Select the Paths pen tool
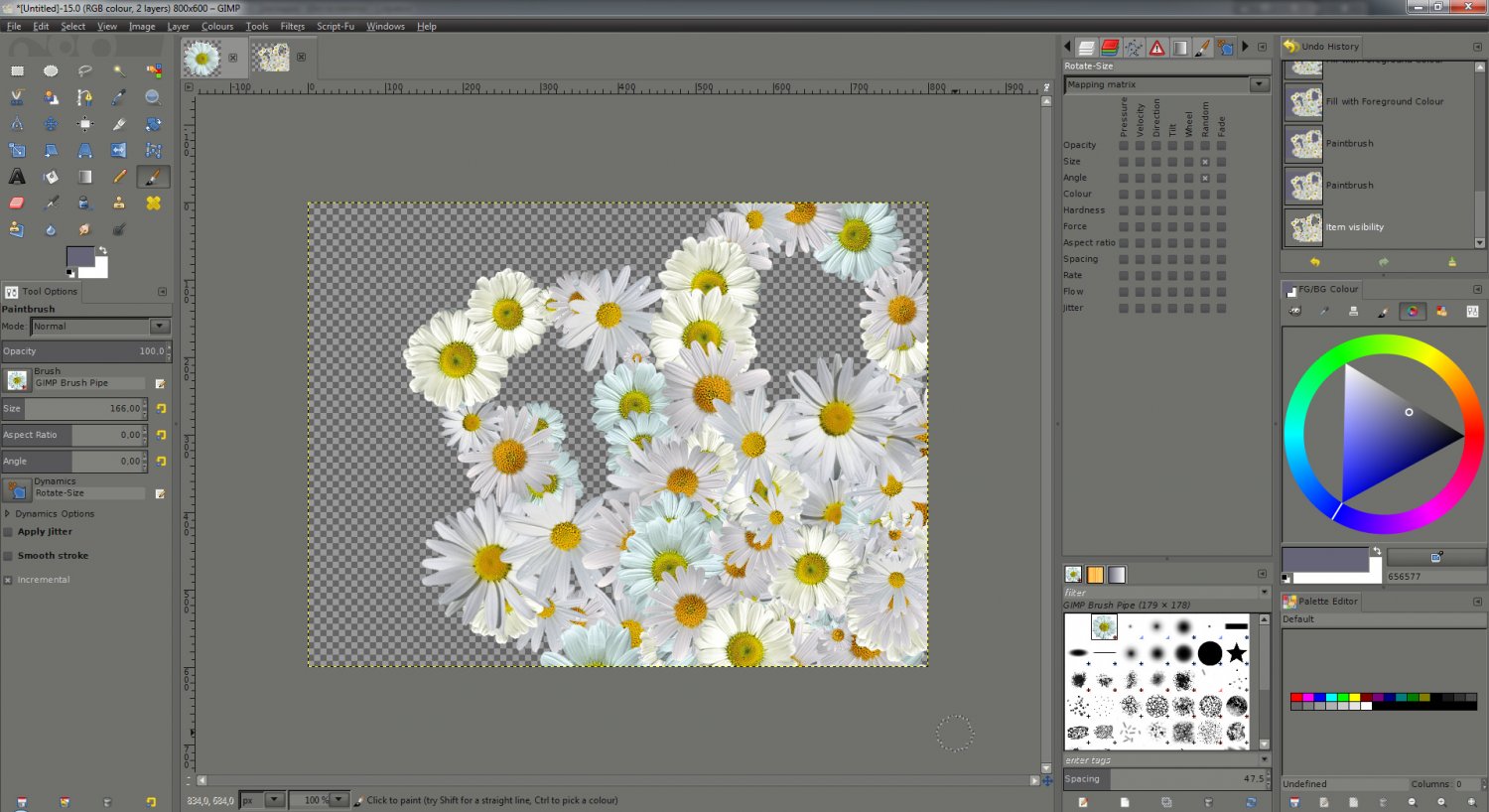1489x812 pixels. [x=84, y=97]
